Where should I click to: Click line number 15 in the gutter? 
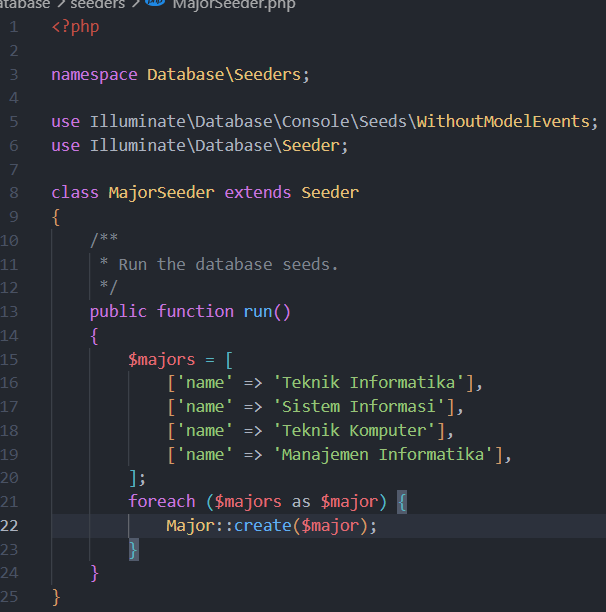[x=9, y=359]
